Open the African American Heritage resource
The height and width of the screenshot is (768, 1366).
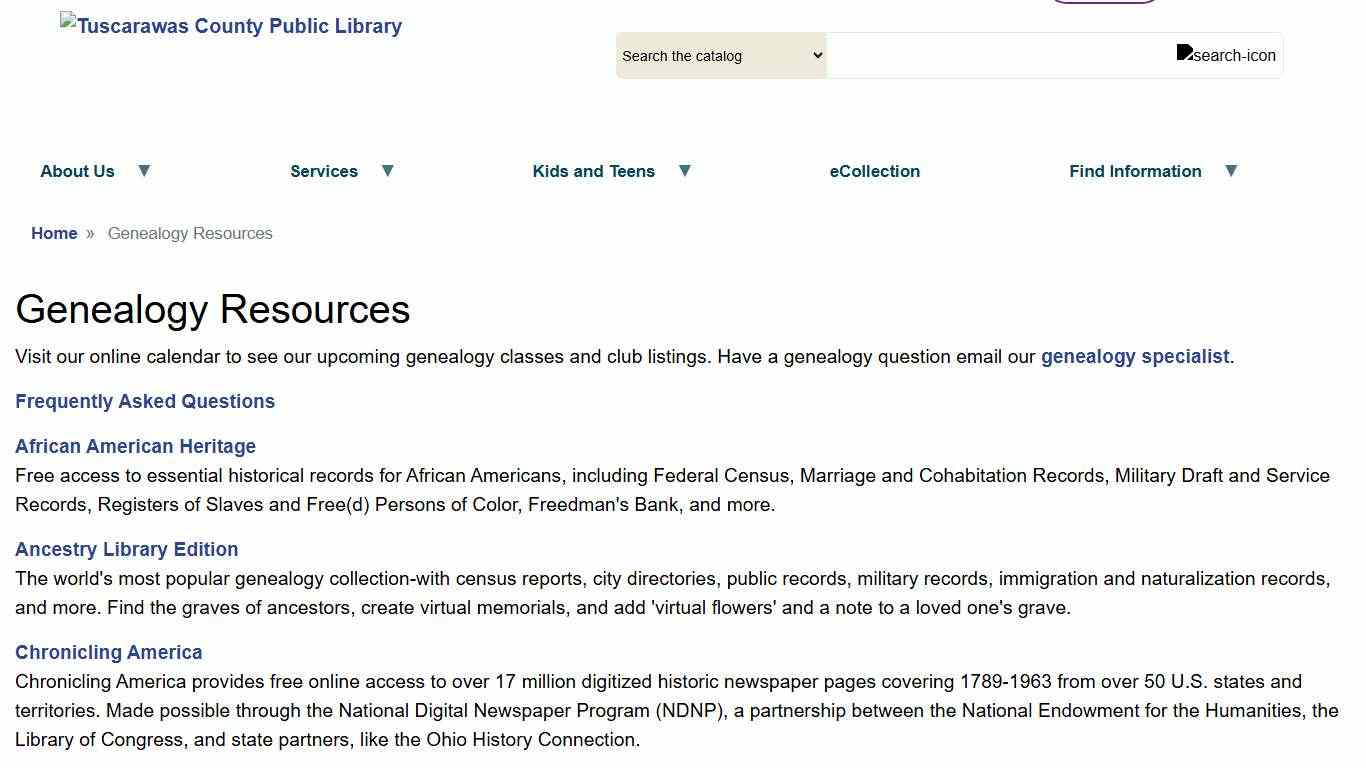(136, 446)
